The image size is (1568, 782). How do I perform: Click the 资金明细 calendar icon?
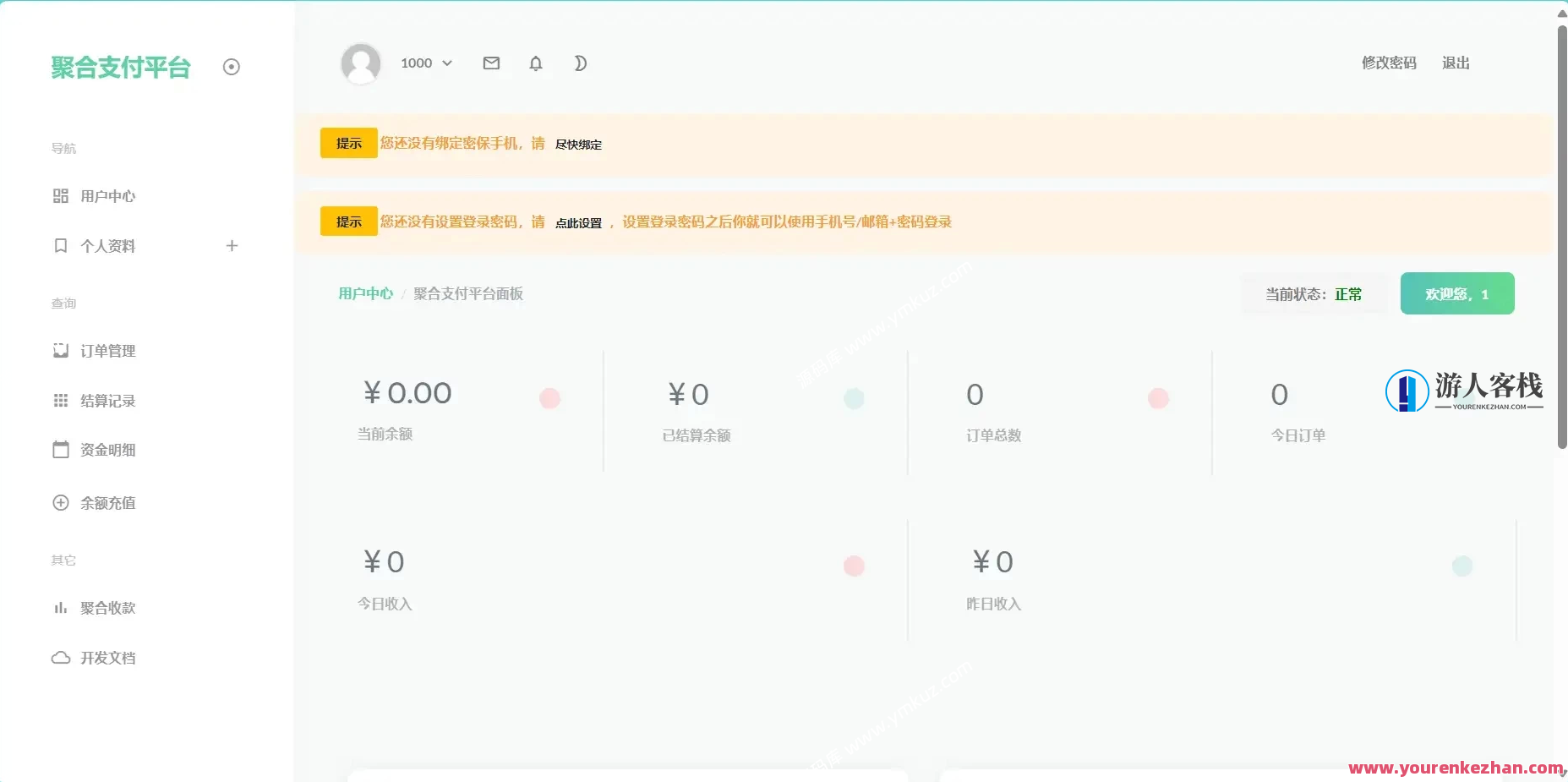point(60,450)
